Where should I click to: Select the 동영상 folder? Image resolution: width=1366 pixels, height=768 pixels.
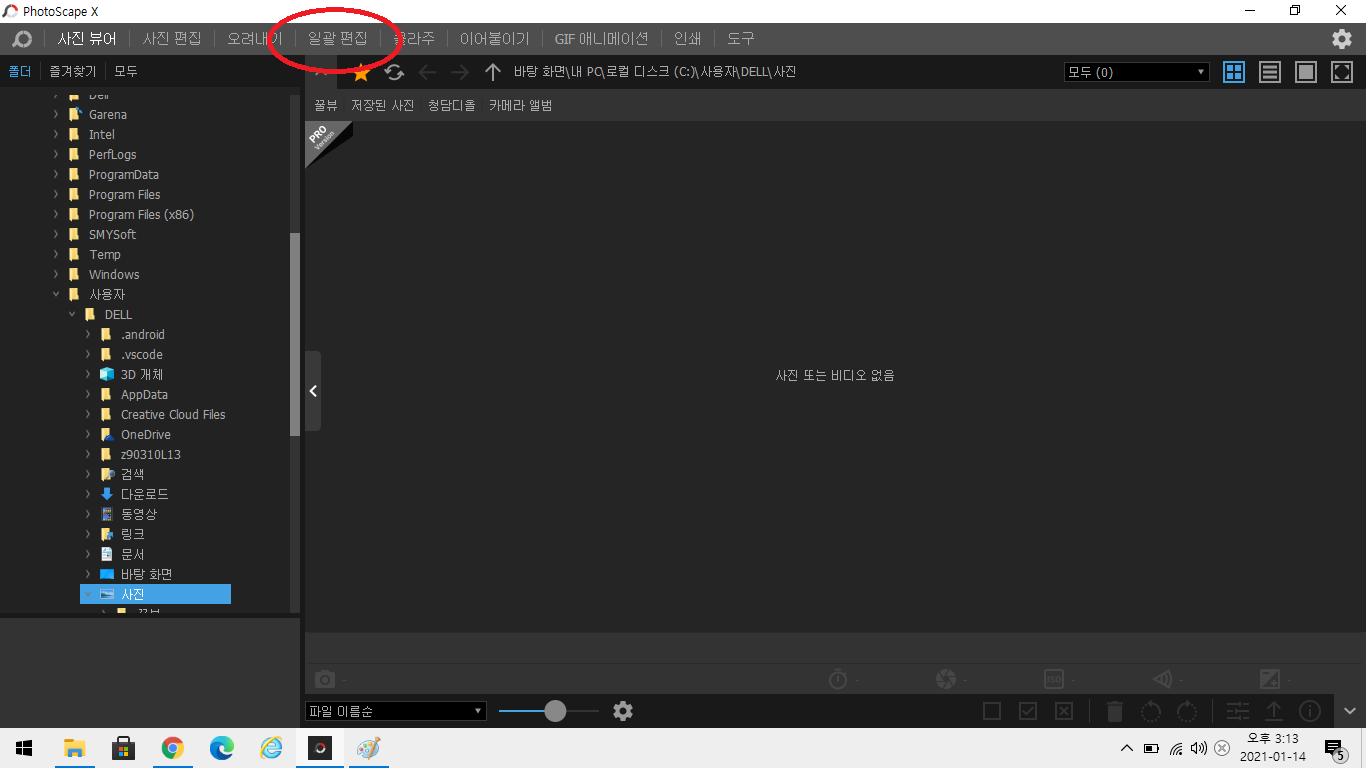139,515
